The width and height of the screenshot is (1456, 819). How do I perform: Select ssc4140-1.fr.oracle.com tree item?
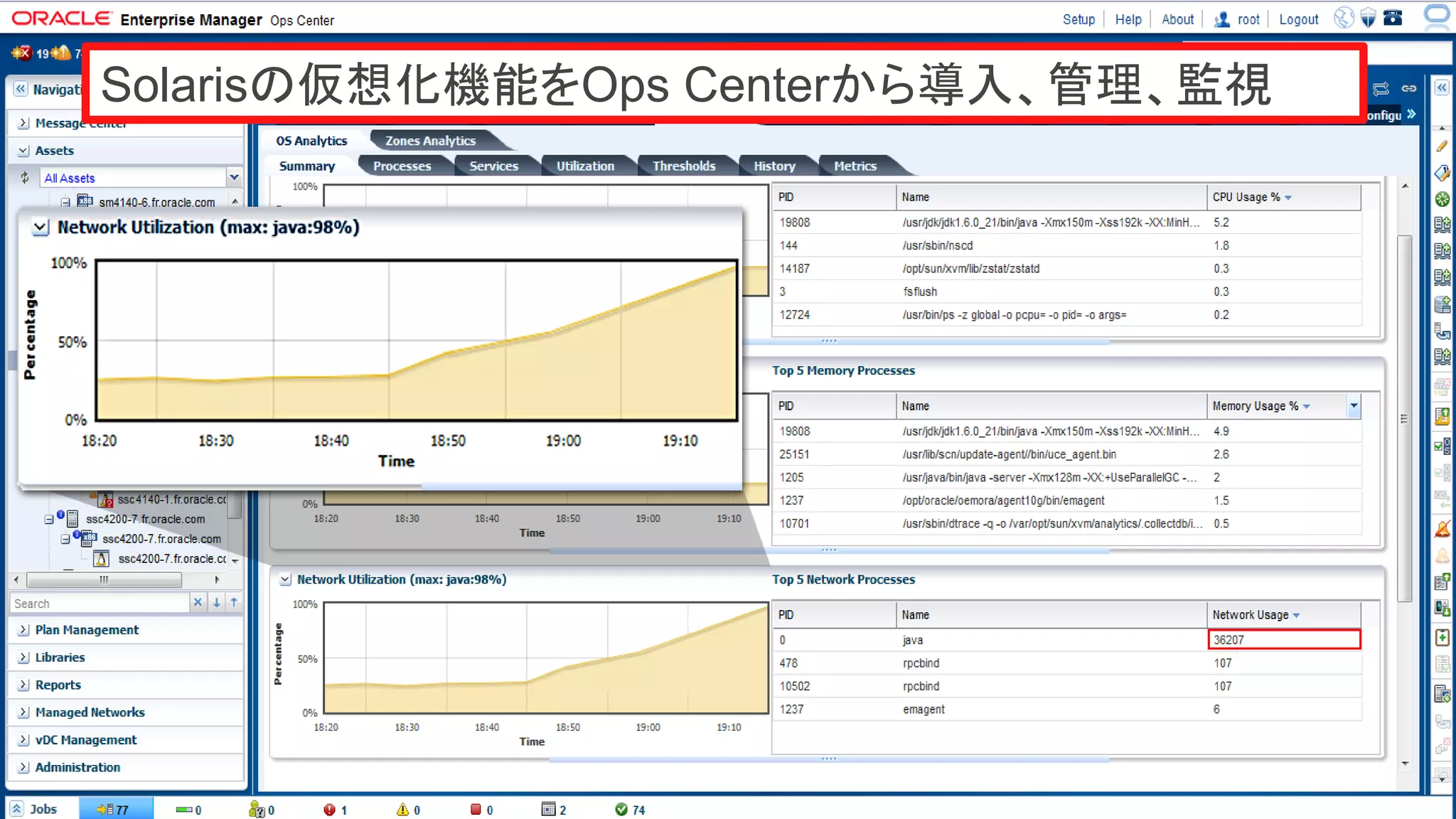click(x=171, y=499)
